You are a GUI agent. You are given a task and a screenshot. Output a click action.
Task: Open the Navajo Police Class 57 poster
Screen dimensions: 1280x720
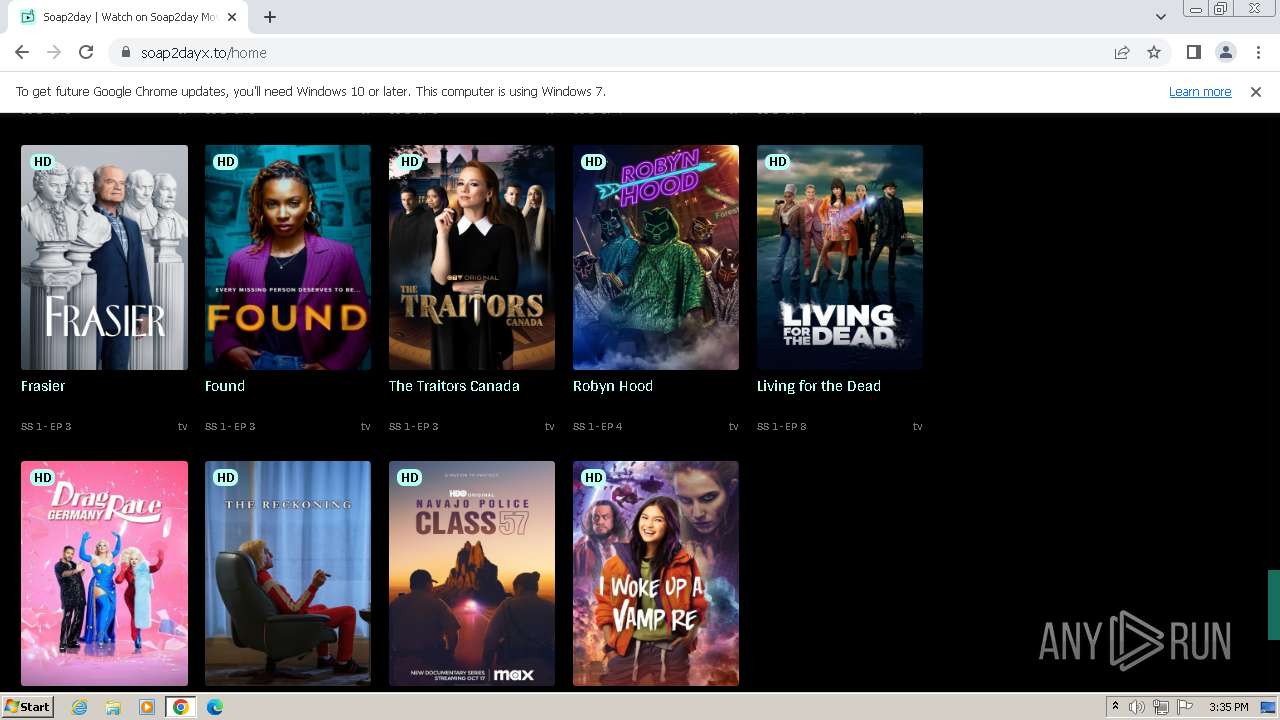click(472, 573)
